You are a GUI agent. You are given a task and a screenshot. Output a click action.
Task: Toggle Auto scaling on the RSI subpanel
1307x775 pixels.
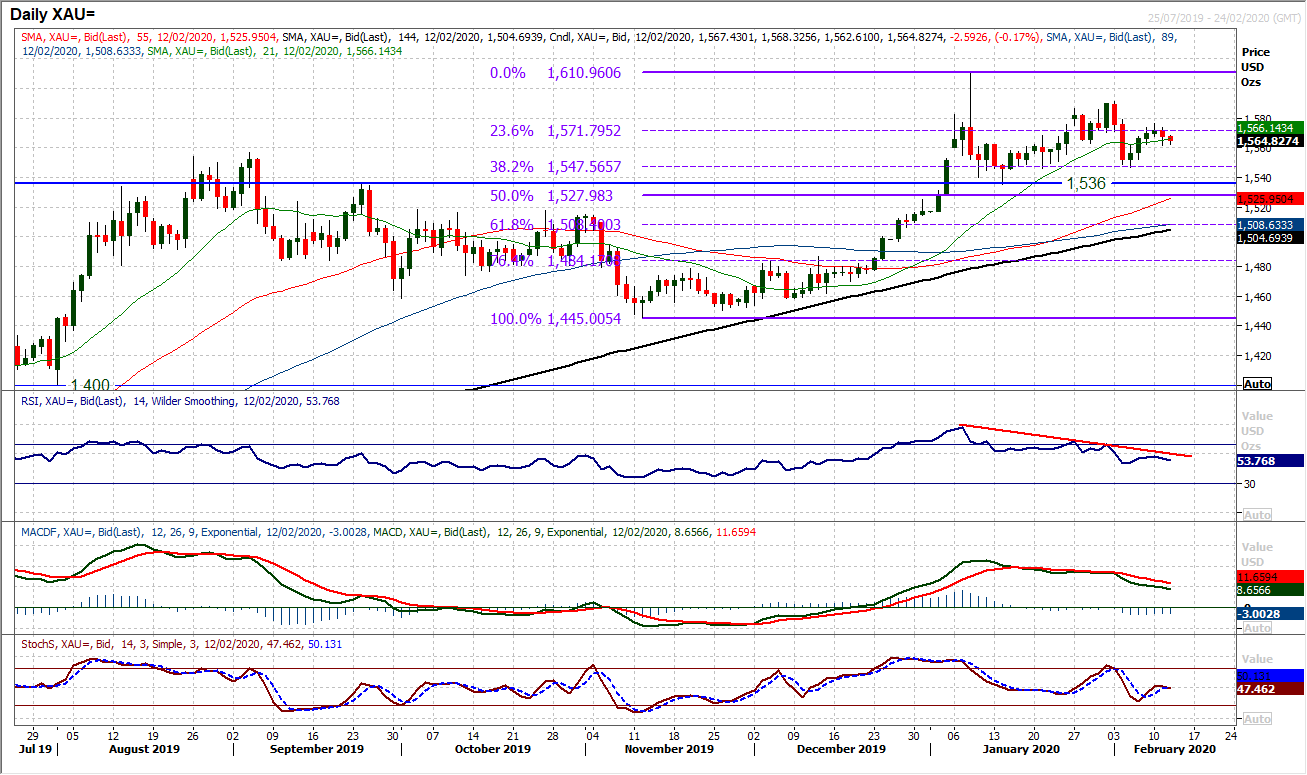(1256, 513)
